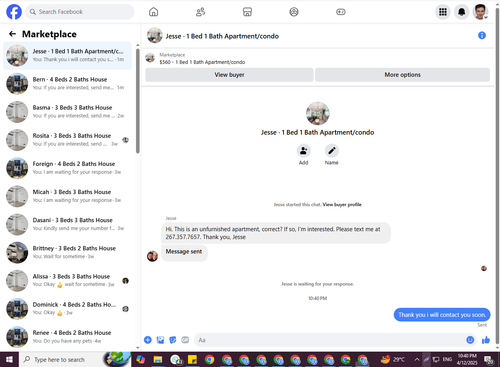Click the choose sticker icon

[x=173, y=340]
